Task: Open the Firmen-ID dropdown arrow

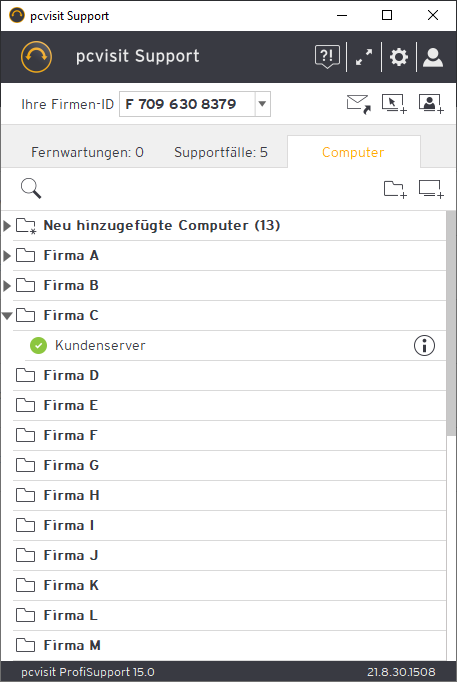Action: pyautogui.click(x=262, y=104)
